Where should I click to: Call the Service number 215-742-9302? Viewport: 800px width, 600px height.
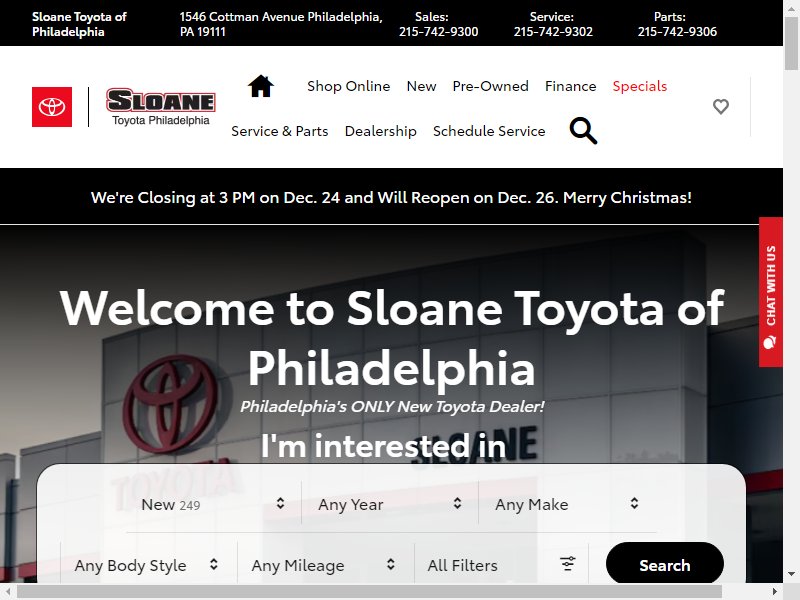click(553, 32)
